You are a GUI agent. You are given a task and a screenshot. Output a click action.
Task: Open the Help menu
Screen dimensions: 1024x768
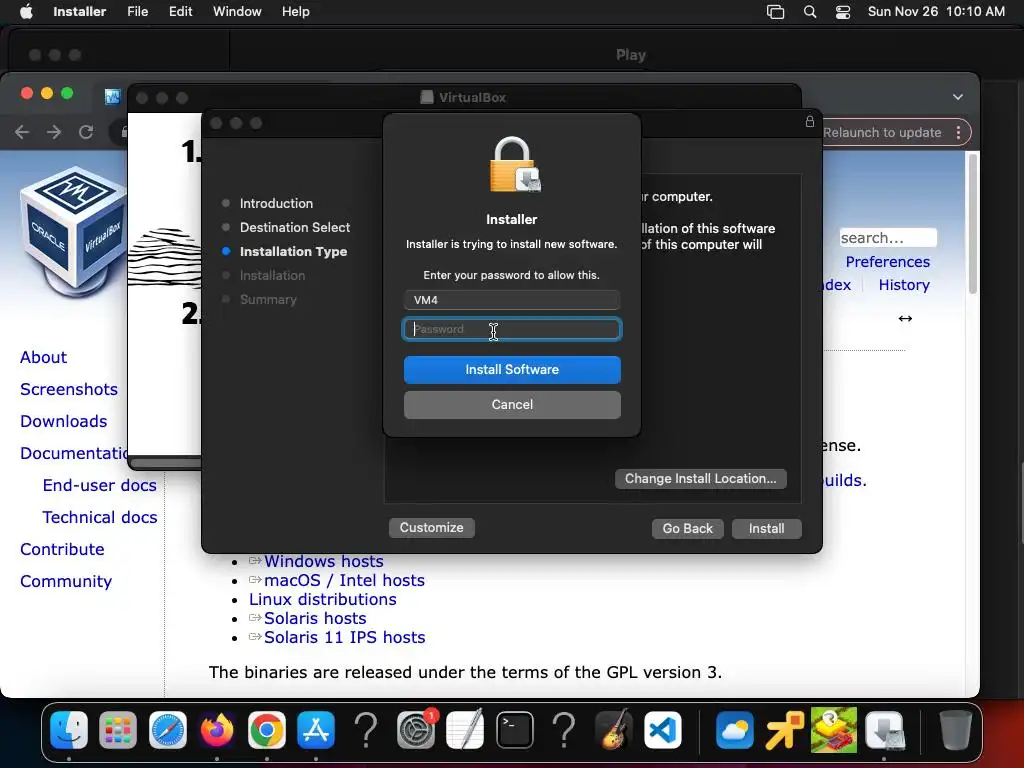(x=295, y=11)
